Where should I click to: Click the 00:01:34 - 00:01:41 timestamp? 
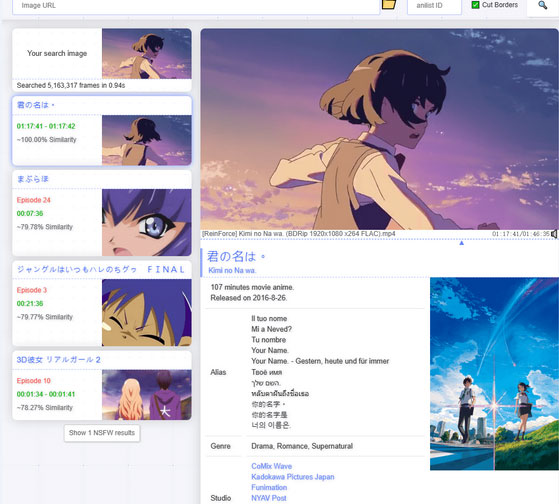pos(46,394)
